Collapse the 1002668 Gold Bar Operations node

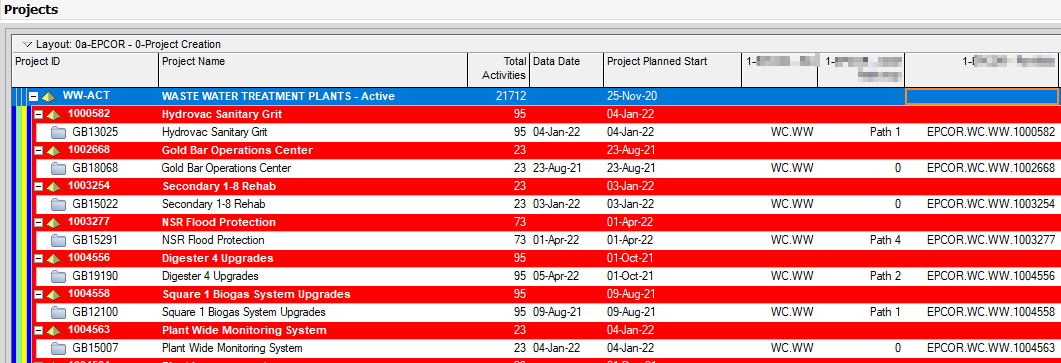coord(39,150)
